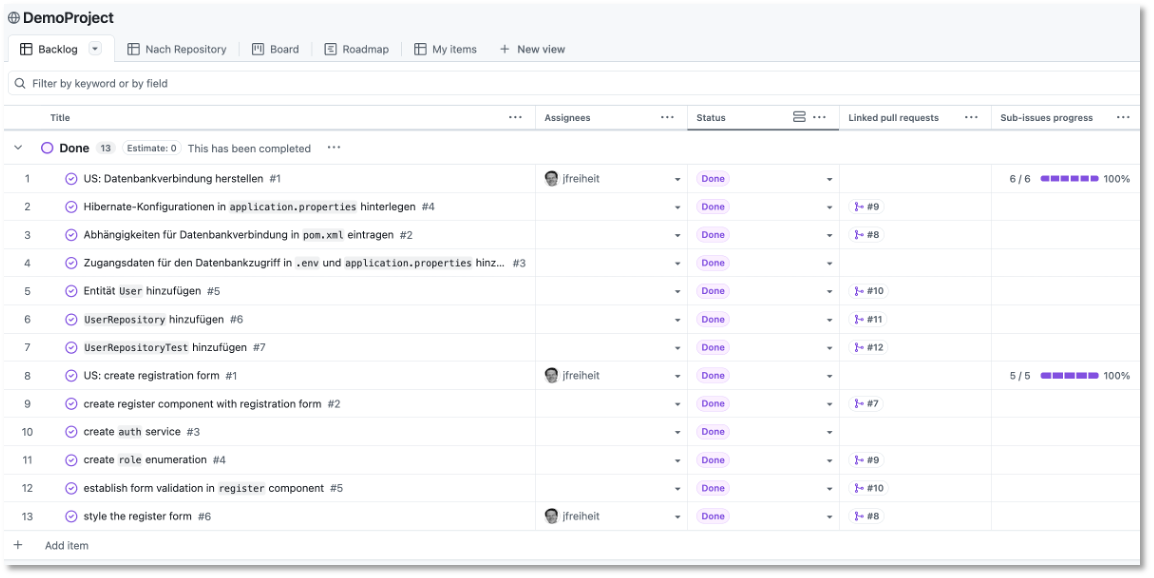Open issue US: Datenbankverbindung herstellen
Image resolution: width=1154 pixels, height=578 pixels.
[173, 179]
